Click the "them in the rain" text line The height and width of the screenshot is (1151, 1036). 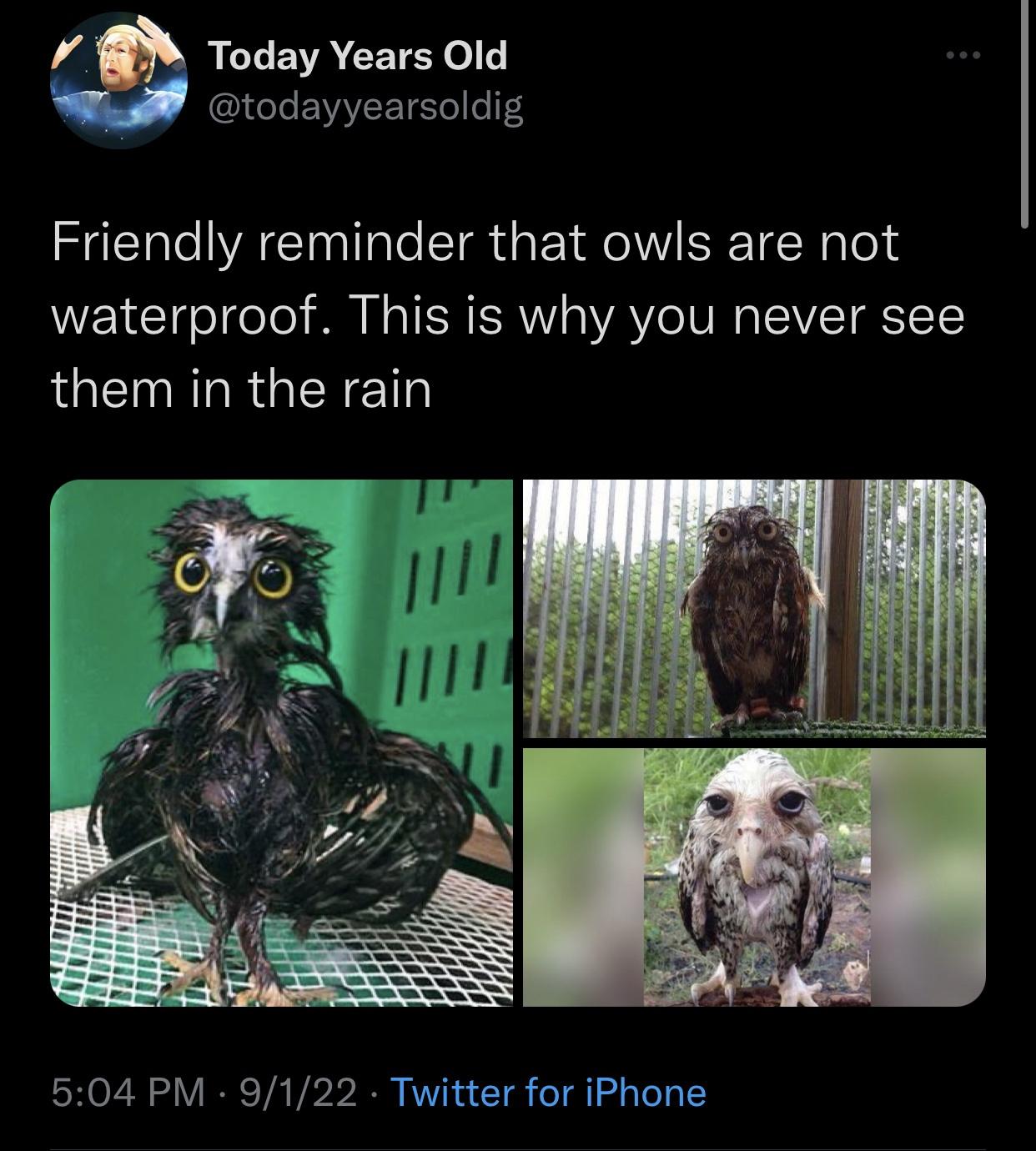(242, 390)
